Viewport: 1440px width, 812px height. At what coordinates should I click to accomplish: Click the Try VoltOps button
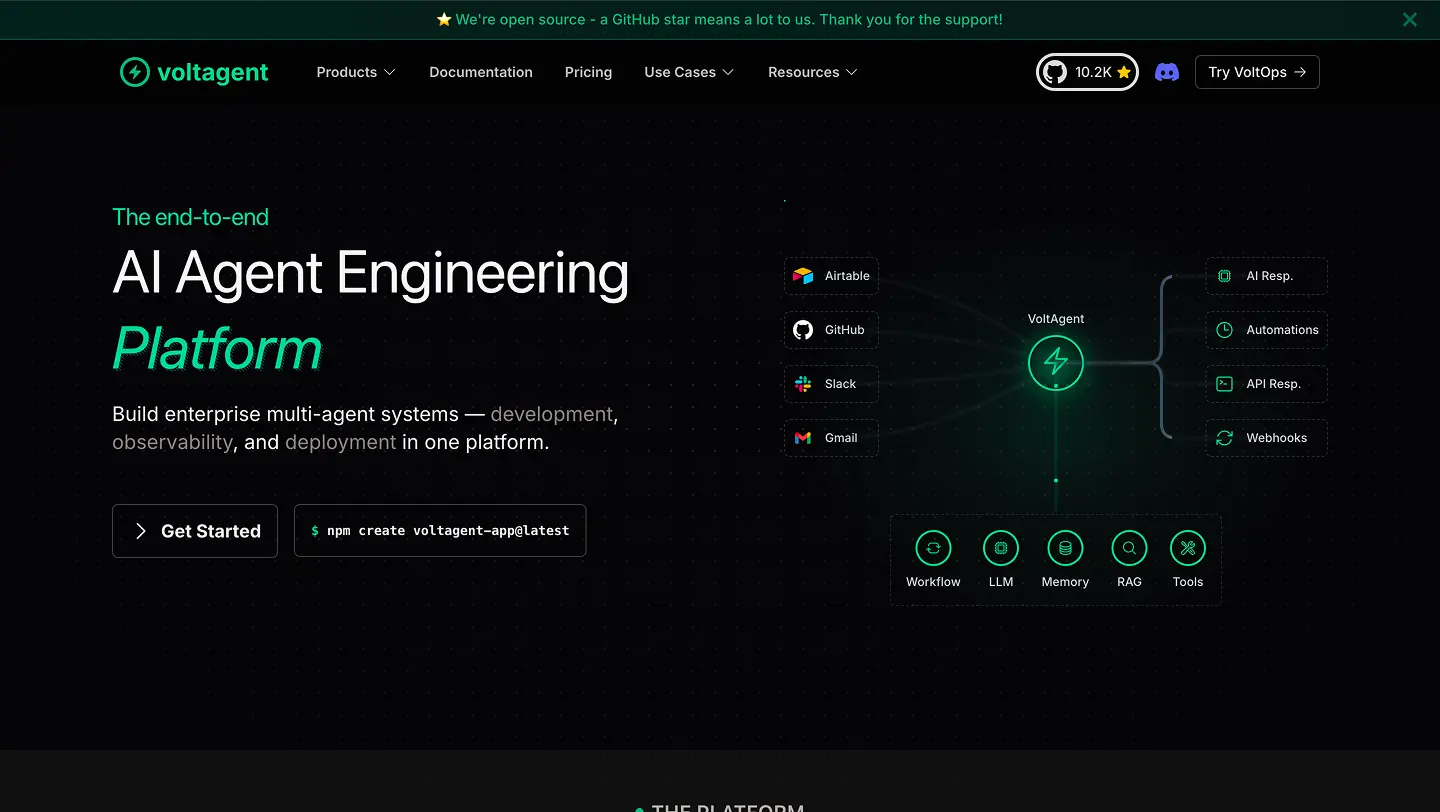coord(1257,72)
